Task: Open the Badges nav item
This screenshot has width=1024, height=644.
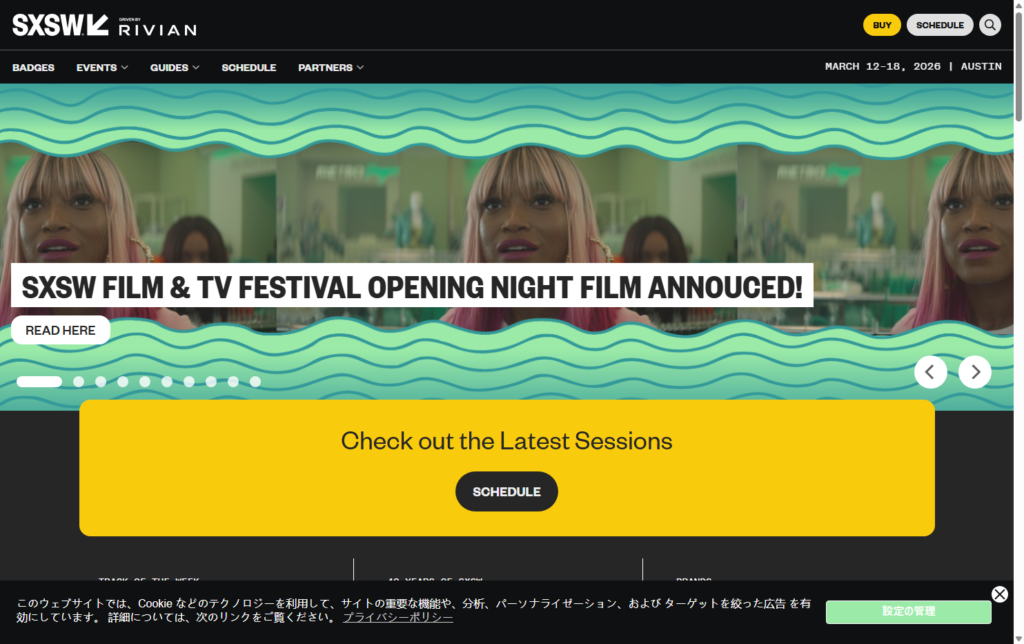Action: pos(33,67)
